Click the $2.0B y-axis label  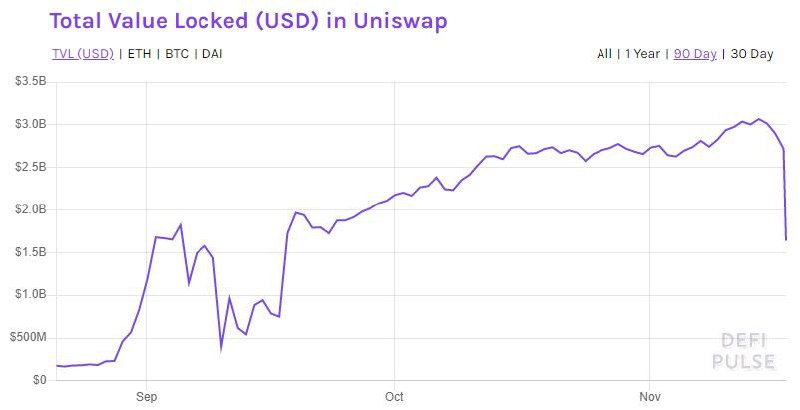(x=30, y=210)
